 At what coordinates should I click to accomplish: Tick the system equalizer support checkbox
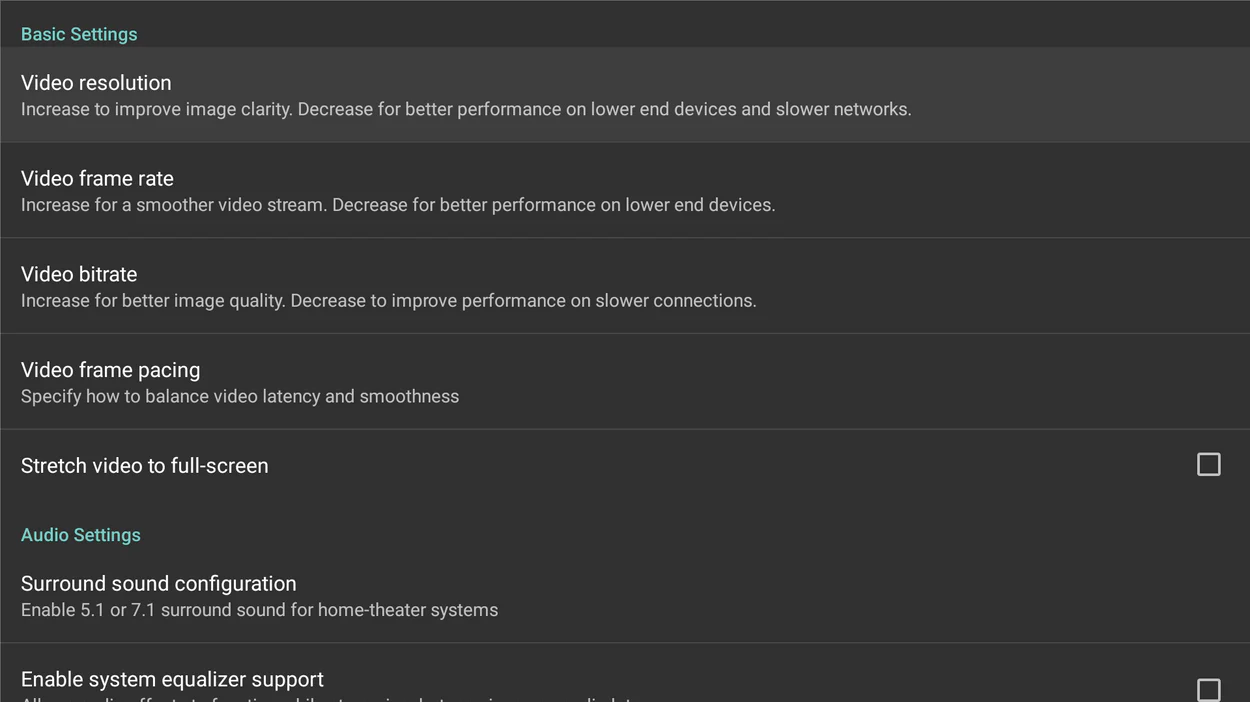(x=1208, y=690)
